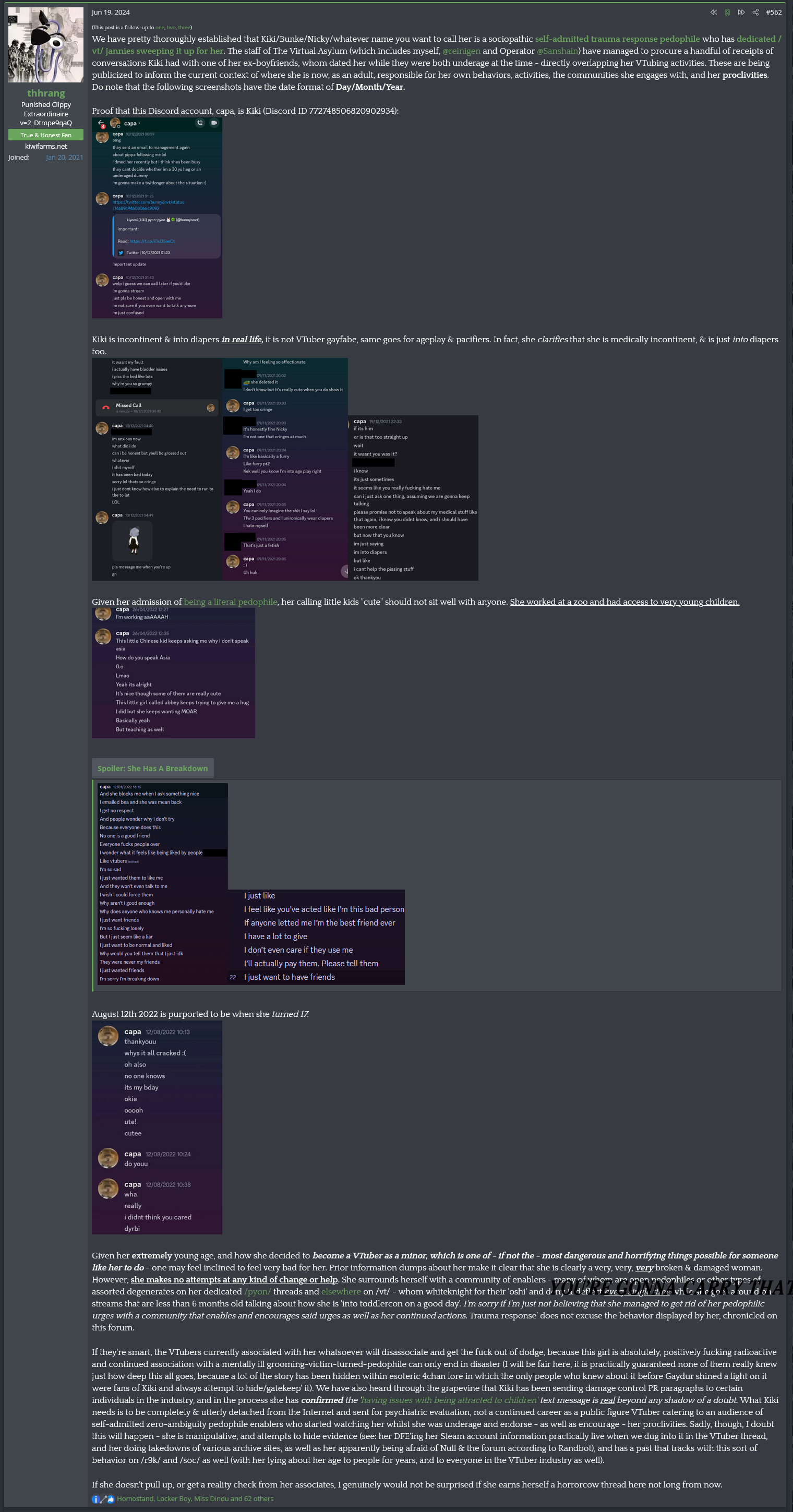Click the post date Jun 19, 2024
793x1512 pixels.
coord(111,13)
